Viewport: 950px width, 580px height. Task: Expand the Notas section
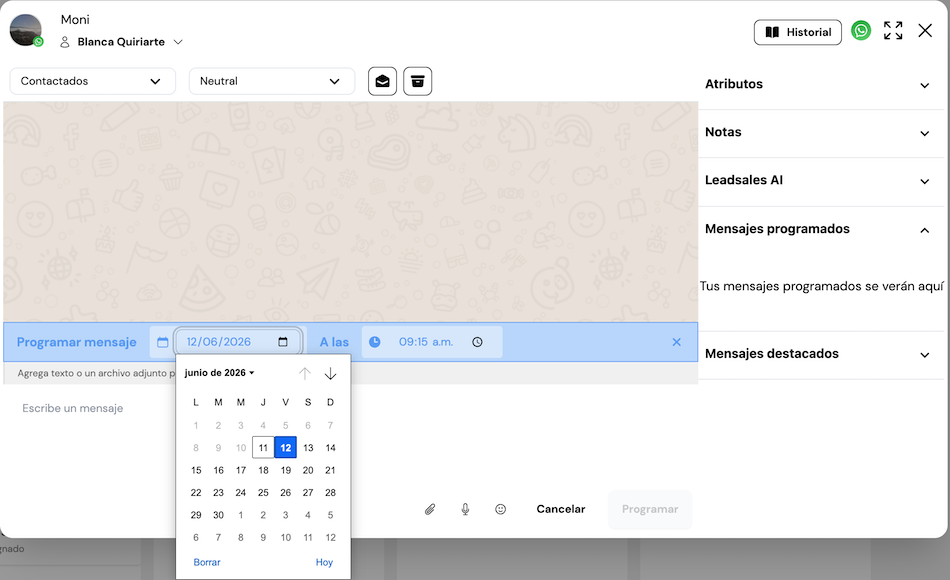coord(821,133)
